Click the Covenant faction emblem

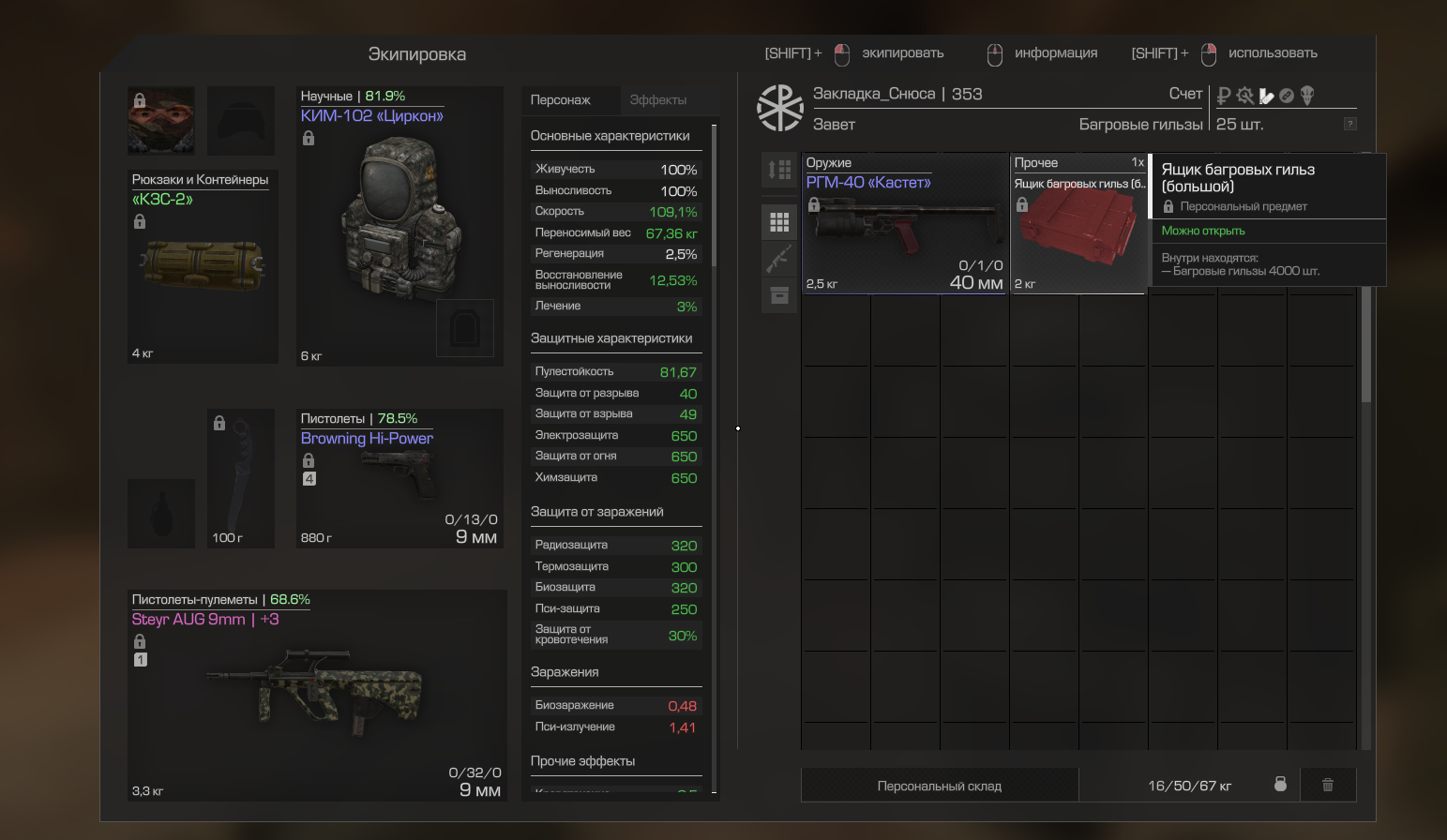[780, 109]
